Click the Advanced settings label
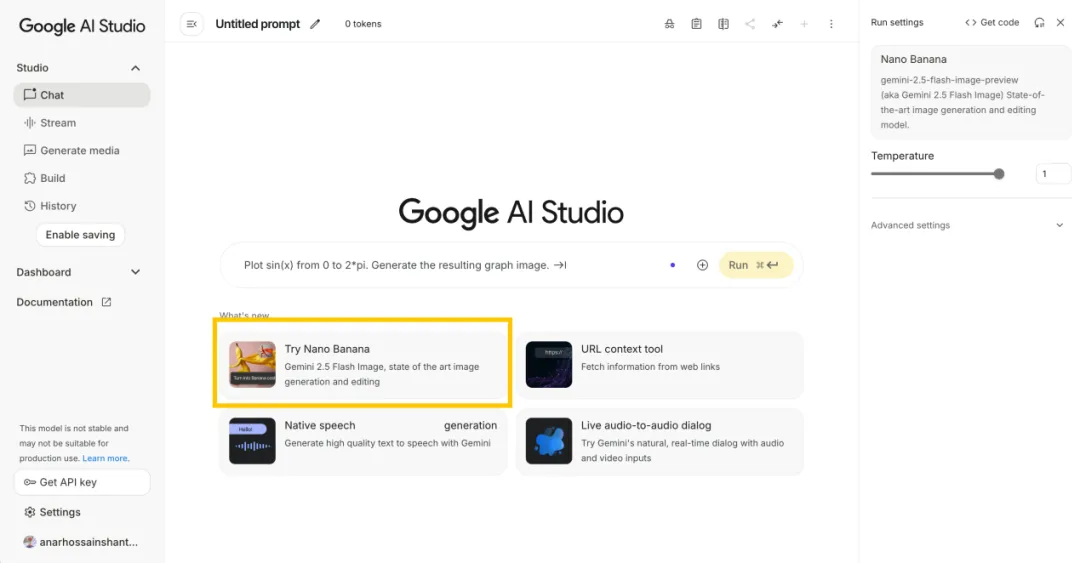The image size is (1080, 563). point(911,225)
